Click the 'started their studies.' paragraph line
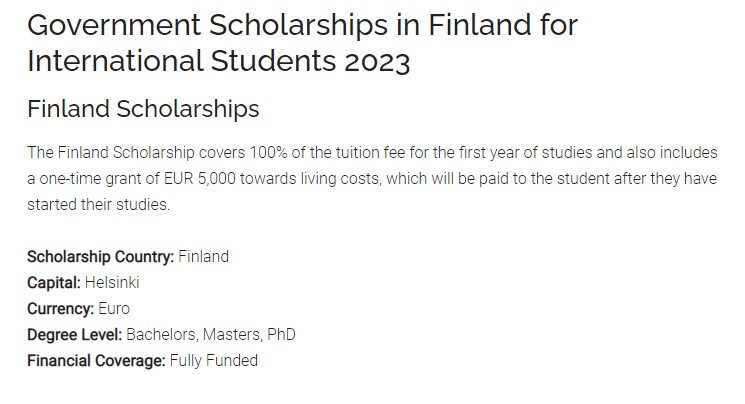Screen dimensions: 745x404 tap(98, 205)
